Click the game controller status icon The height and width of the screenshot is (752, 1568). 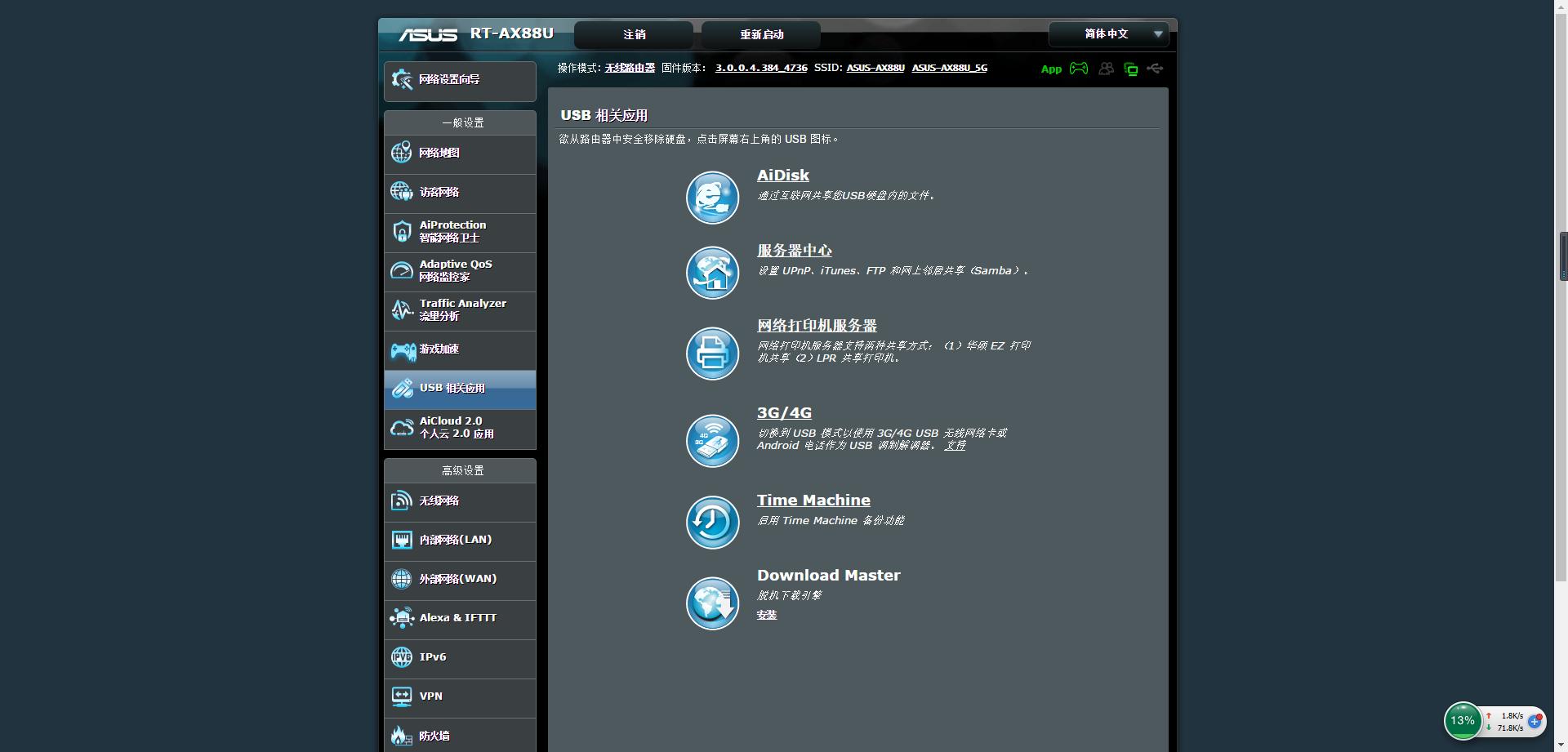pos(1079,69)
